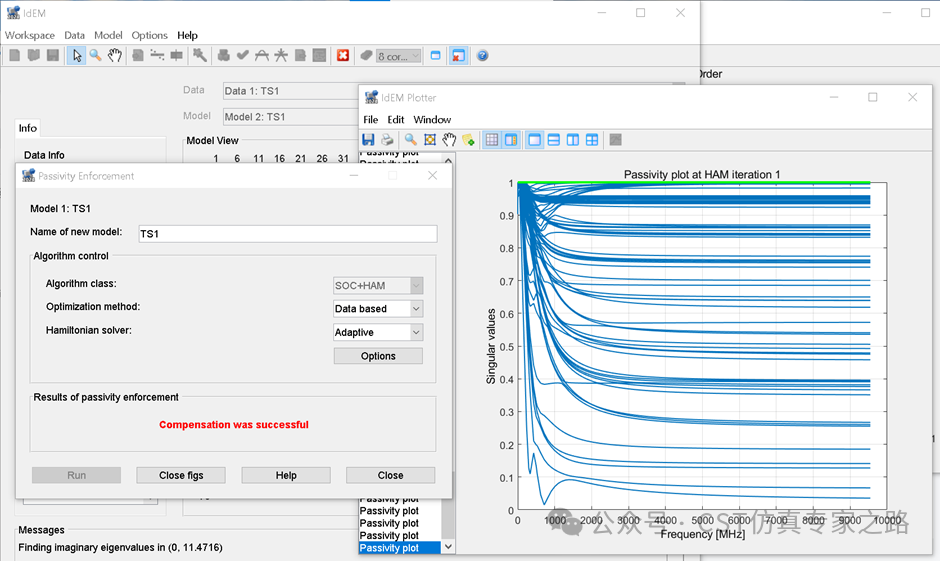Click the printer icon in IdEM Plotter
940x561 pixels.
pyautogui.click(x=387, y=140)
